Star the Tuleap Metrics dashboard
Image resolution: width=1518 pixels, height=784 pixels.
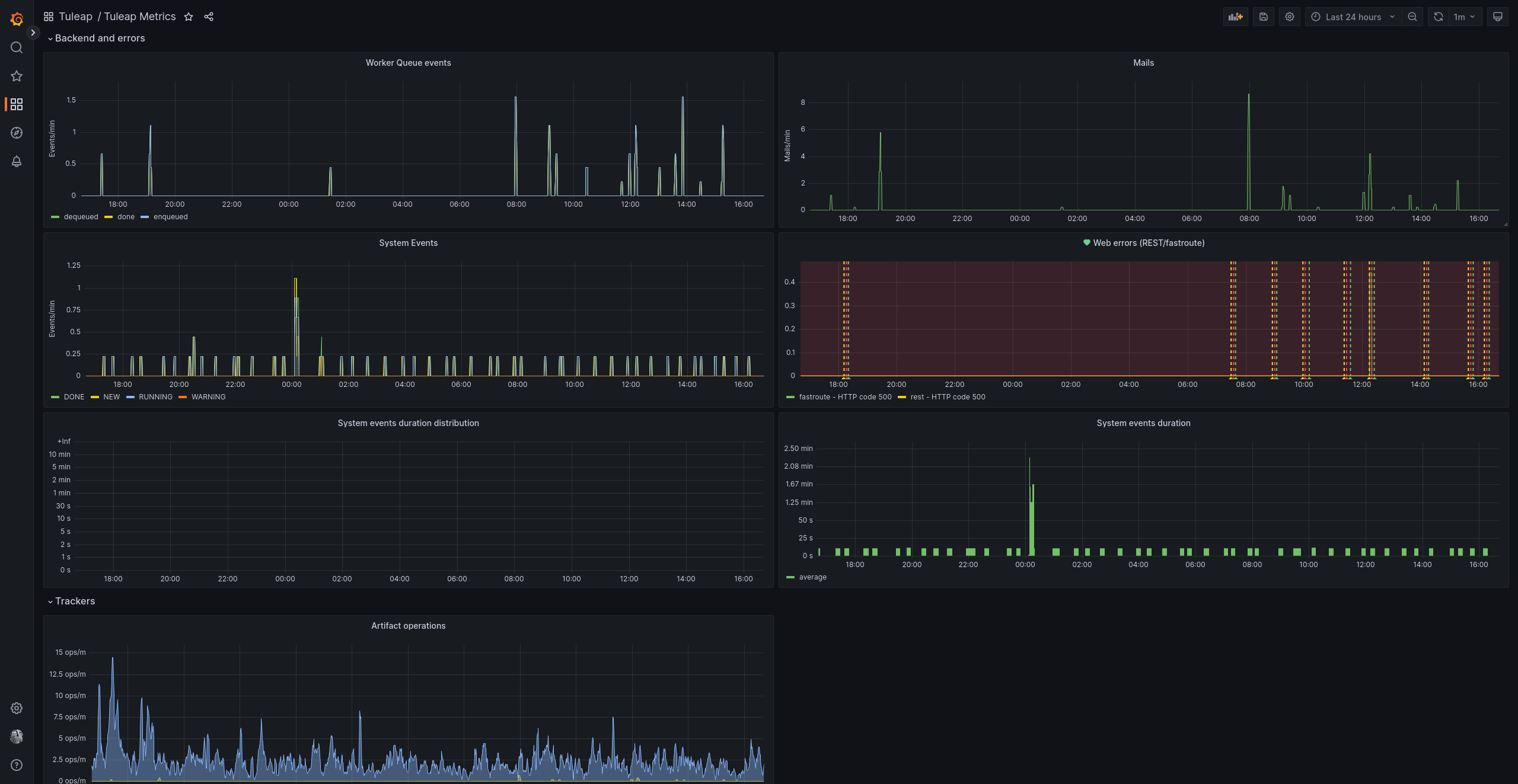point(189,17)
